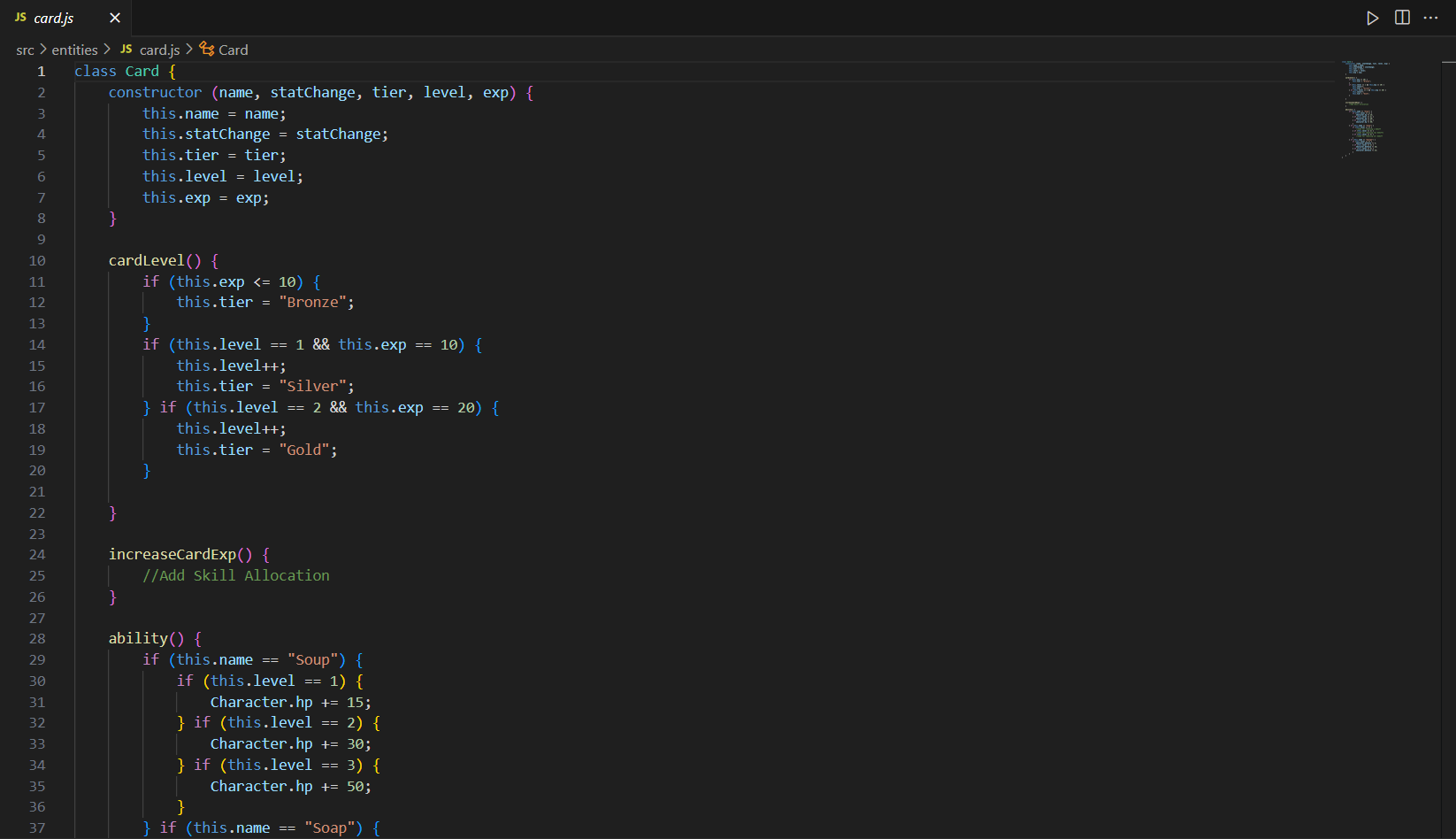Expand the chevron after card.js in breadcrumb
Screen dimensions: 1456x839
tap(189, 50)
